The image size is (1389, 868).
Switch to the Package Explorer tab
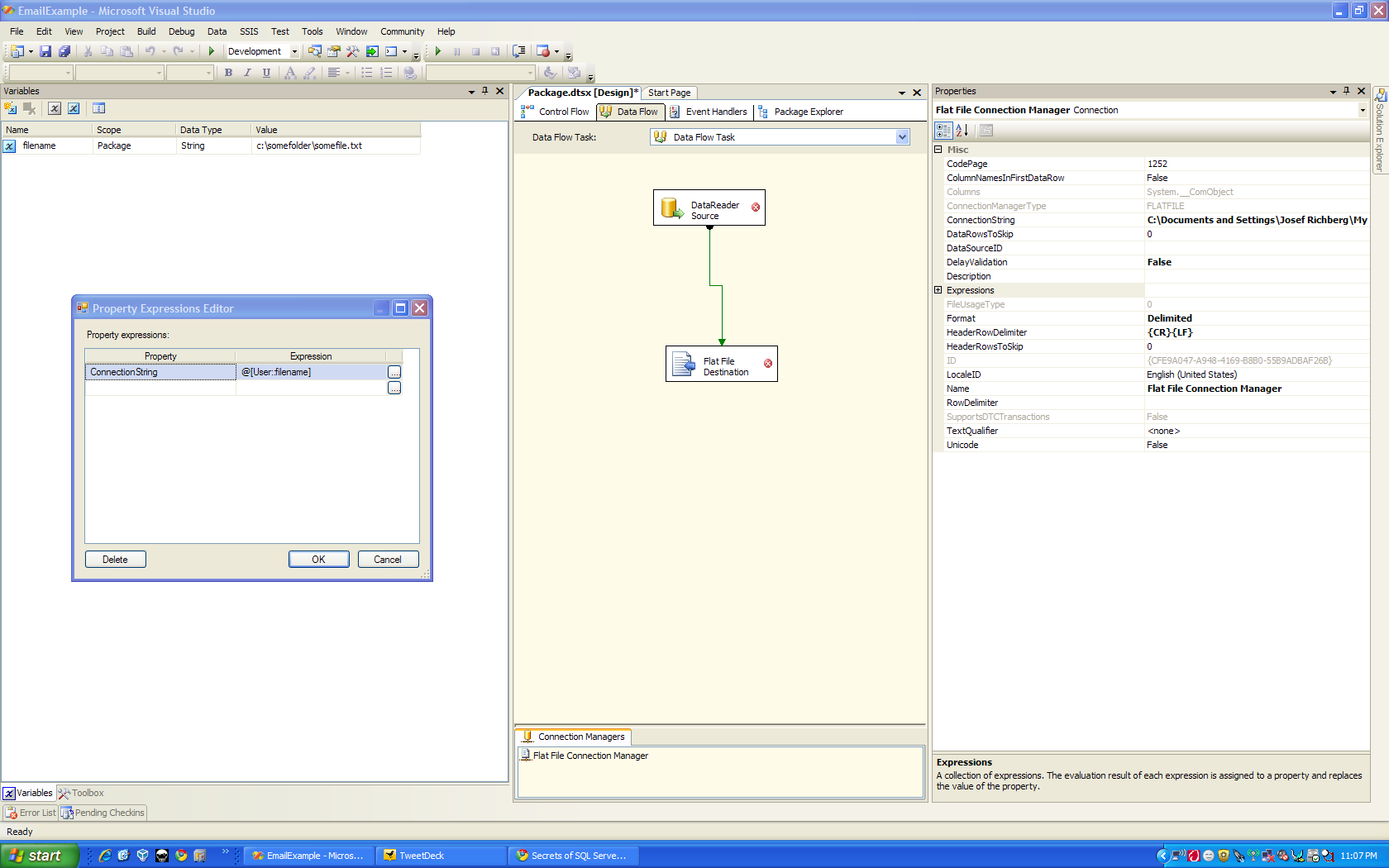[801, 112]
